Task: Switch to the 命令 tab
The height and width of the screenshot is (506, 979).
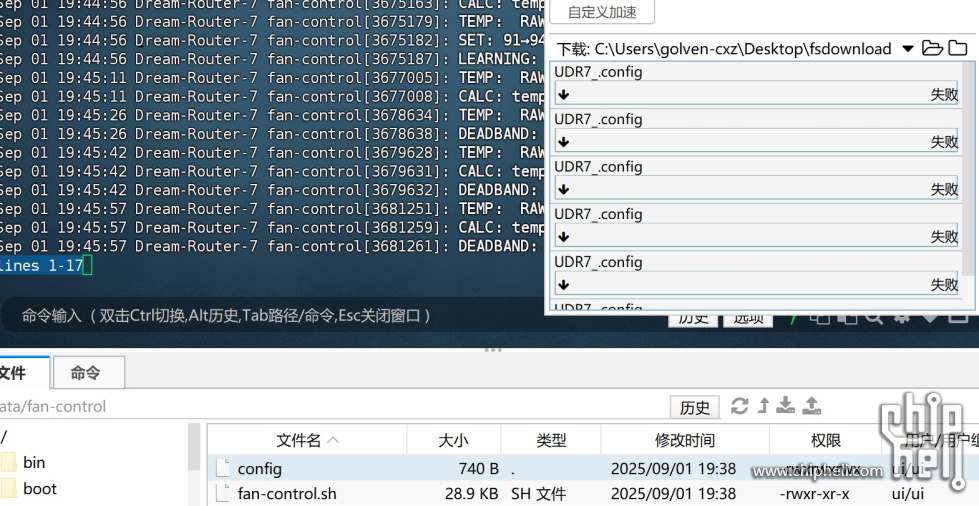Action: pyautogui.click(x=88, y=373)
